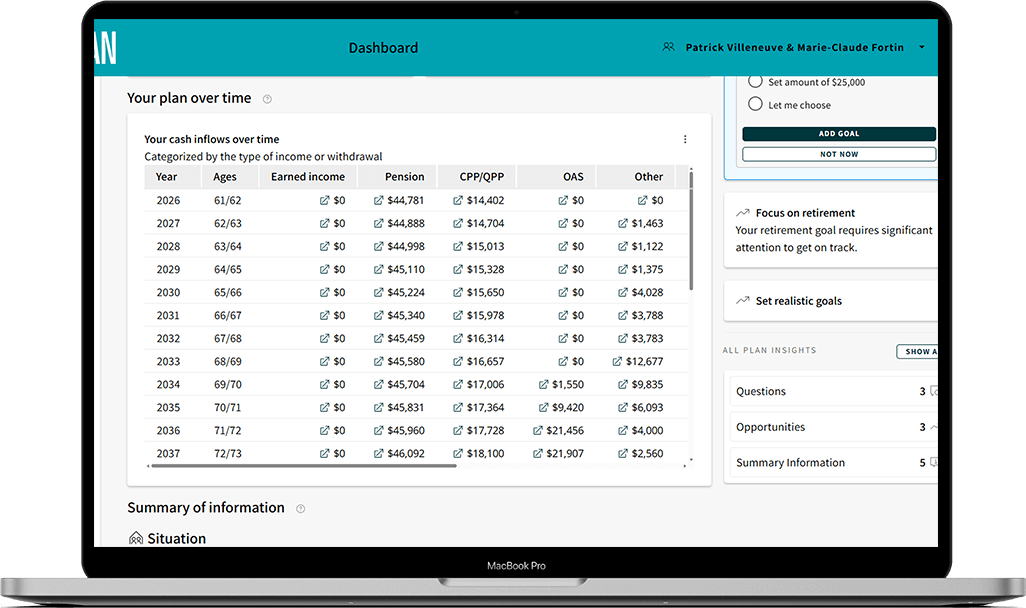Expand the Summary Information section
1026x608 pixels.
pyautogui.click(x=932, y=462)
